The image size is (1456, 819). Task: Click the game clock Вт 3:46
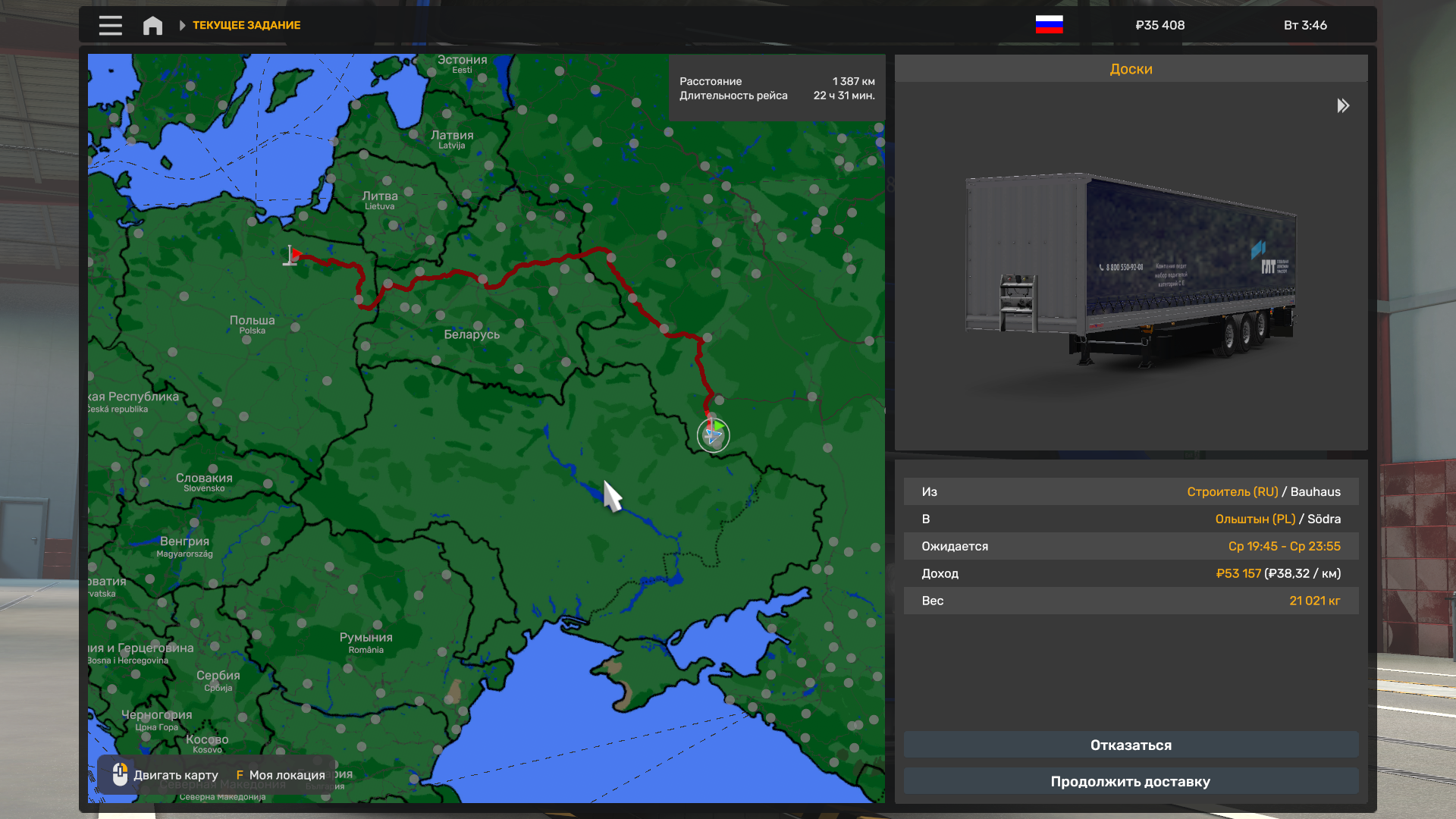click(x=1305, y=25)
